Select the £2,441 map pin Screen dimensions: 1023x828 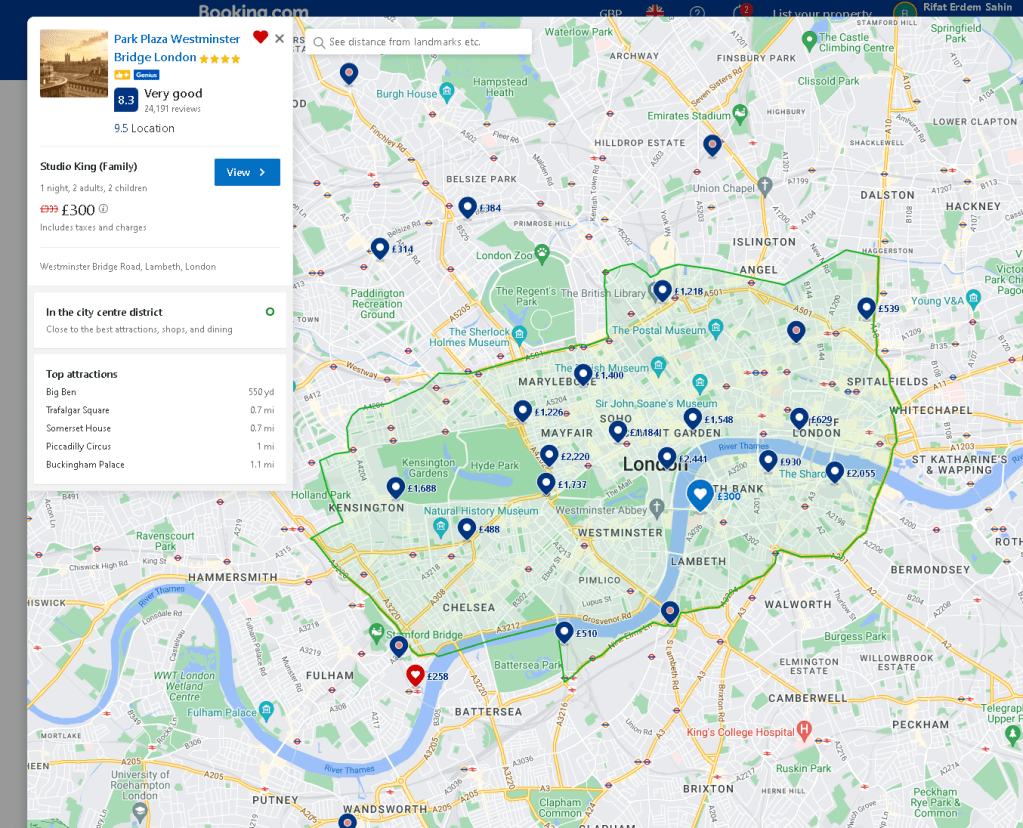click(667, 458)
